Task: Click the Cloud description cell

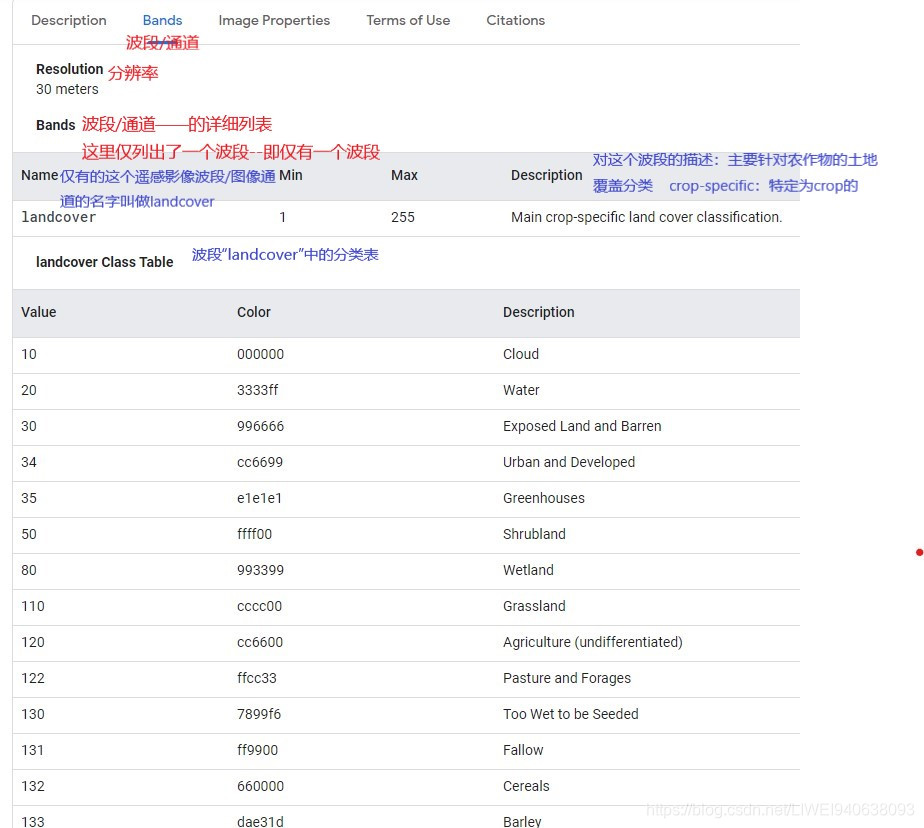Action: click(521, 354)
